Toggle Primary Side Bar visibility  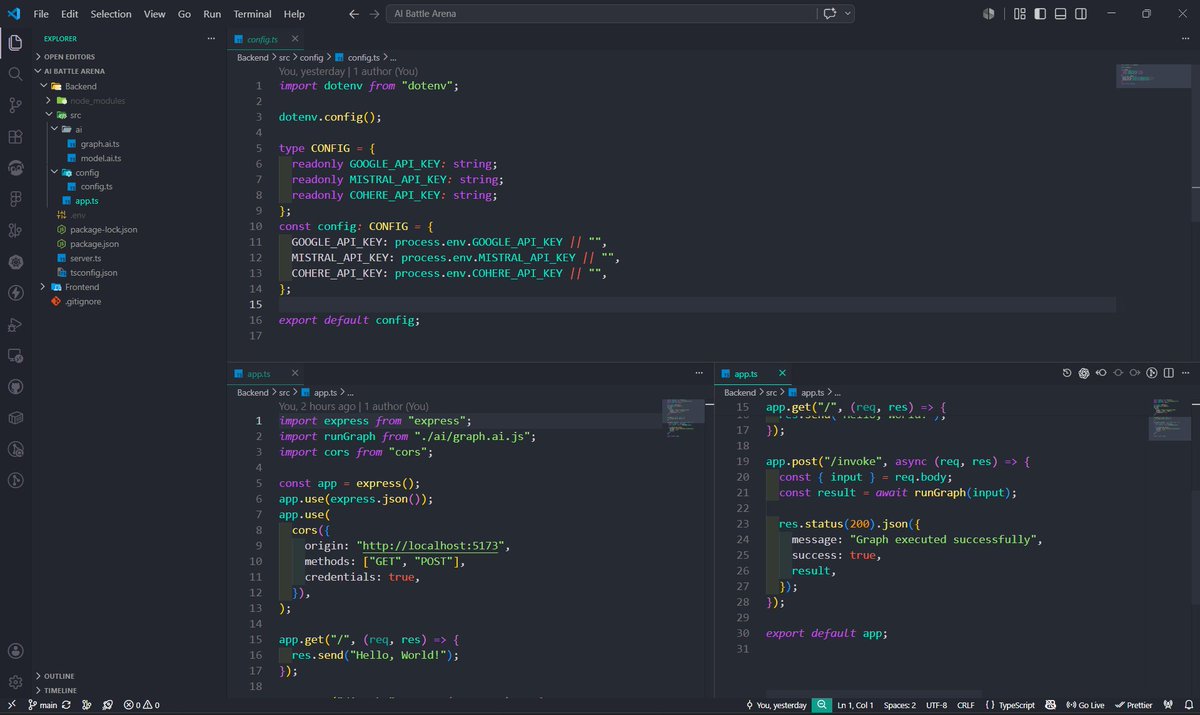click(x=1041, y=14)
